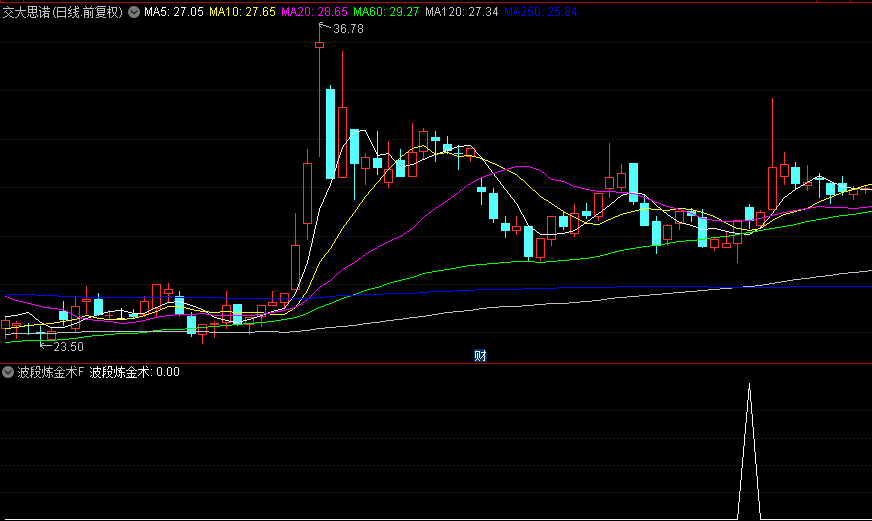The width and height of the screenshot is (872, 521).
Task: Select the MA250: 25.84 label
Action: coord(541,12)
